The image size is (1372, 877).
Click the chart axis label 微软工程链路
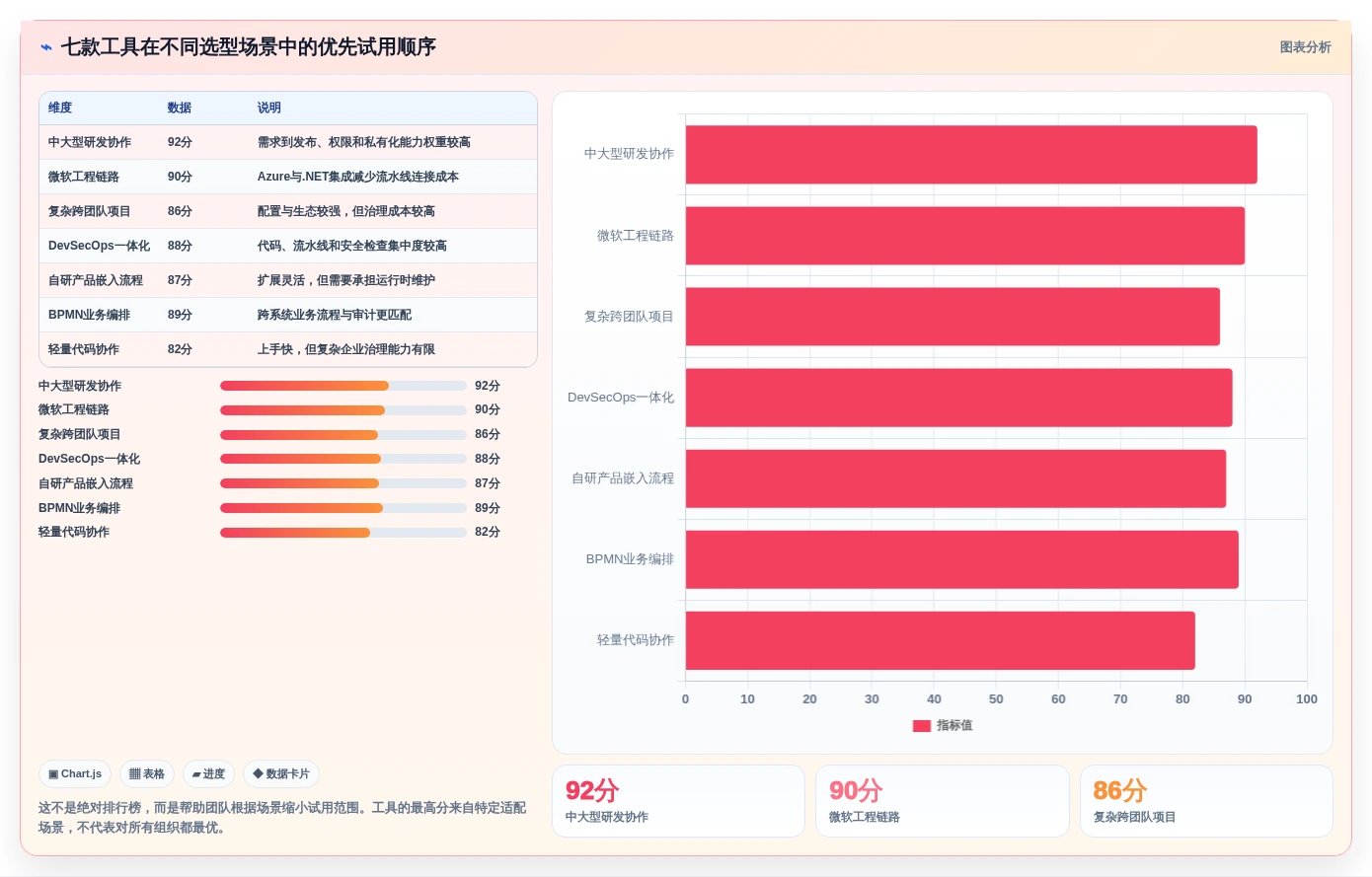point(635,236)
